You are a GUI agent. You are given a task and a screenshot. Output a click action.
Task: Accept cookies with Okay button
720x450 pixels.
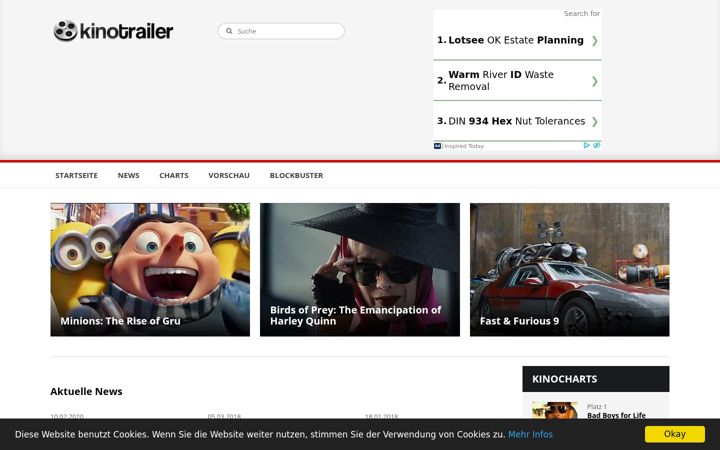click(675, 434)
